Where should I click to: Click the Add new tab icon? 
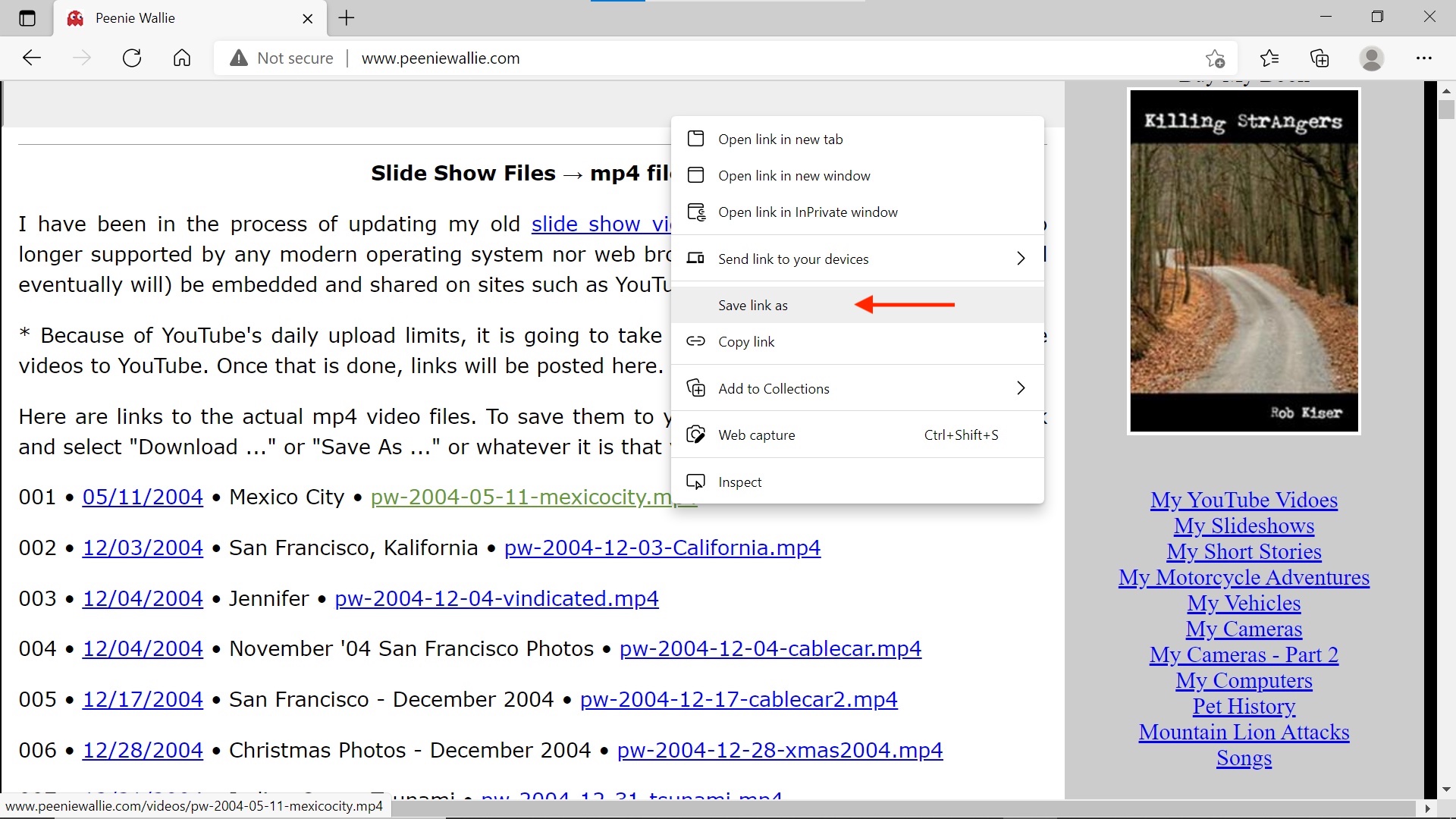pos(346,18)
